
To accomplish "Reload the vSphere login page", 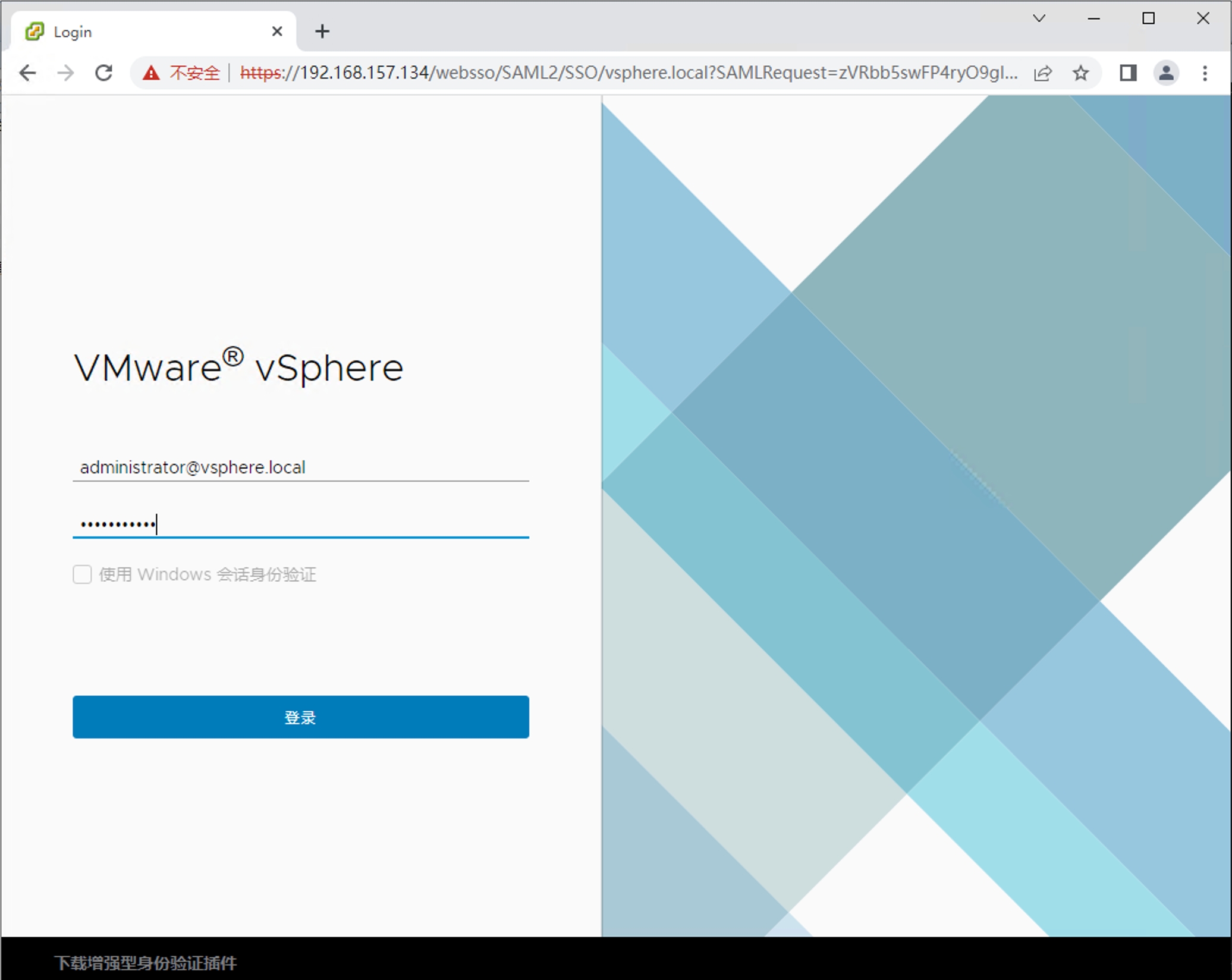I will 104,73.
